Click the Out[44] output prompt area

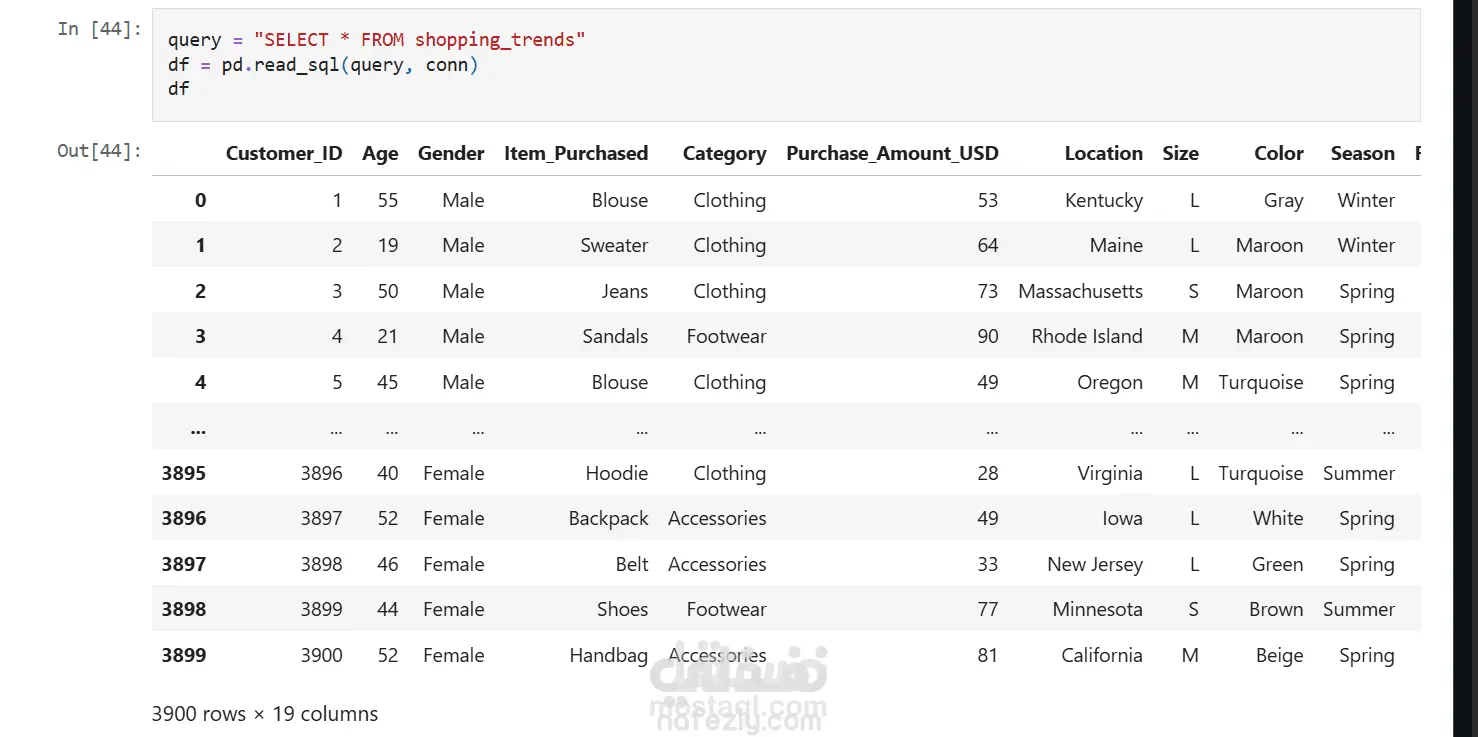click(99, 151)
